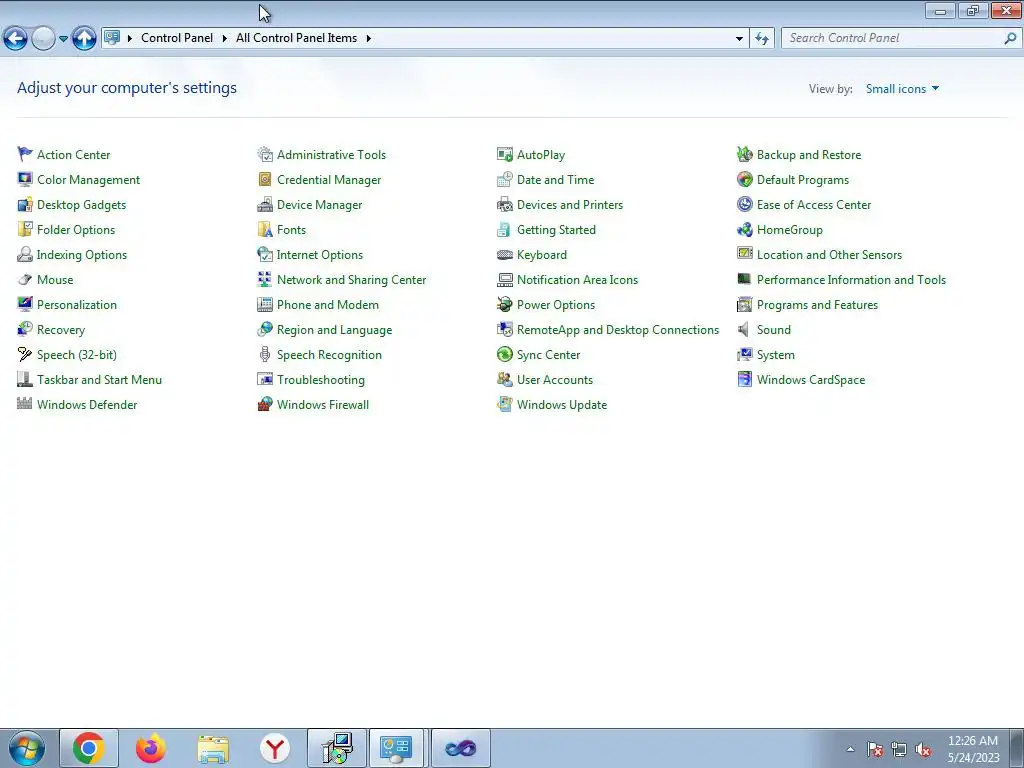Click the Sync Center green icon
Screen dimensions: 1024x768
[505, 355]
